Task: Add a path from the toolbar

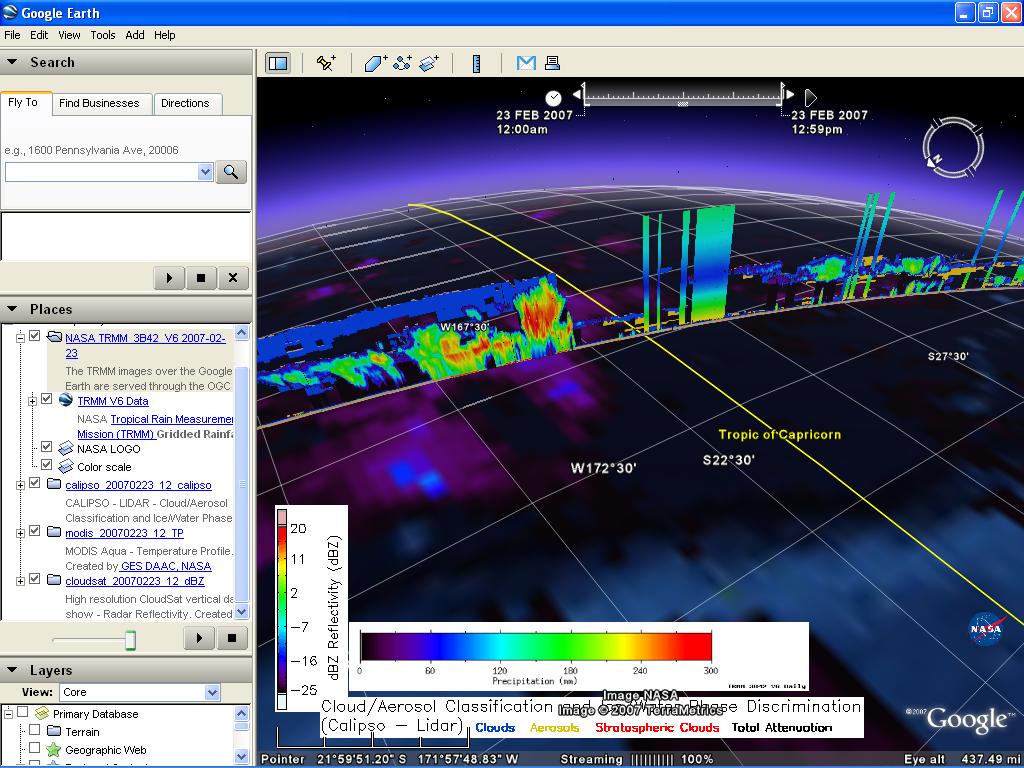Action: (x=402, y=63)
